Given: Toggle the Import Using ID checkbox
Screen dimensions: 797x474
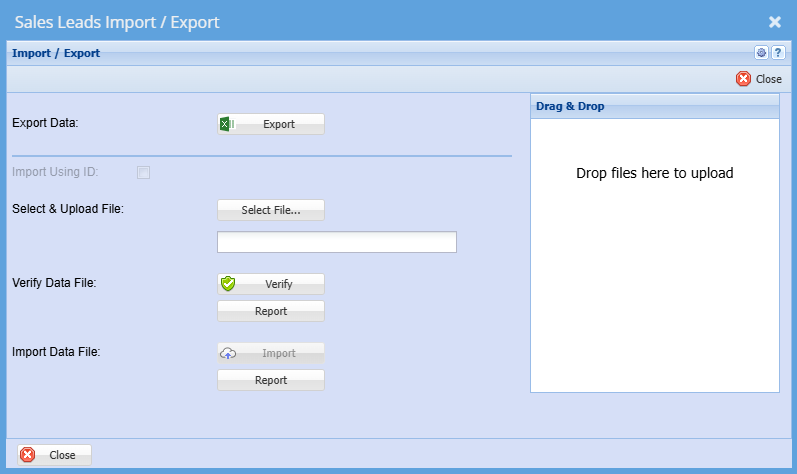Looking at the screenshot, I should coord(143,172).
